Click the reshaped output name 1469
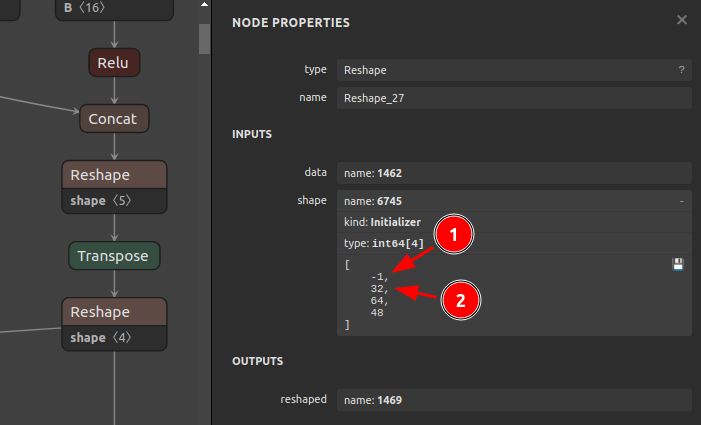This screenshot has width=701, height=425. 514,400
